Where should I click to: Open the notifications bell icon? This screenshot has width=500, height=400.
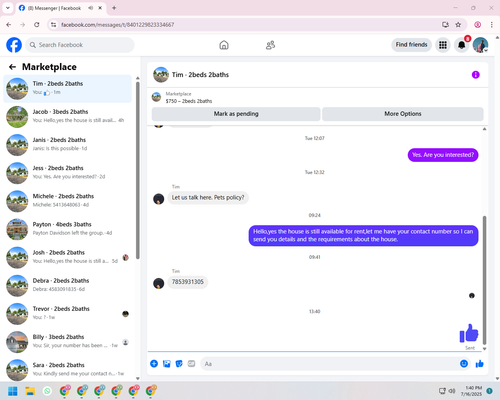462,45
